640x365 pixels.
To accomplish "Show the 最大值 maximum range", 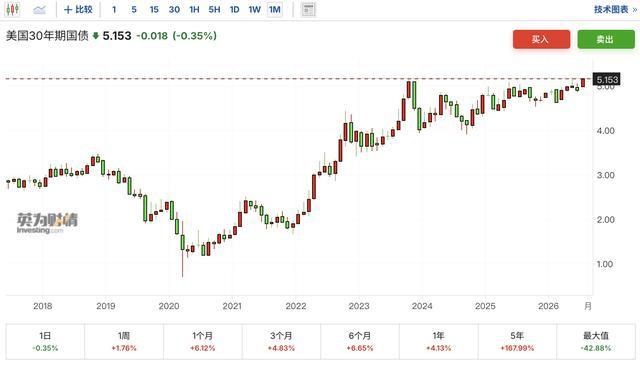I will (596, 341).
